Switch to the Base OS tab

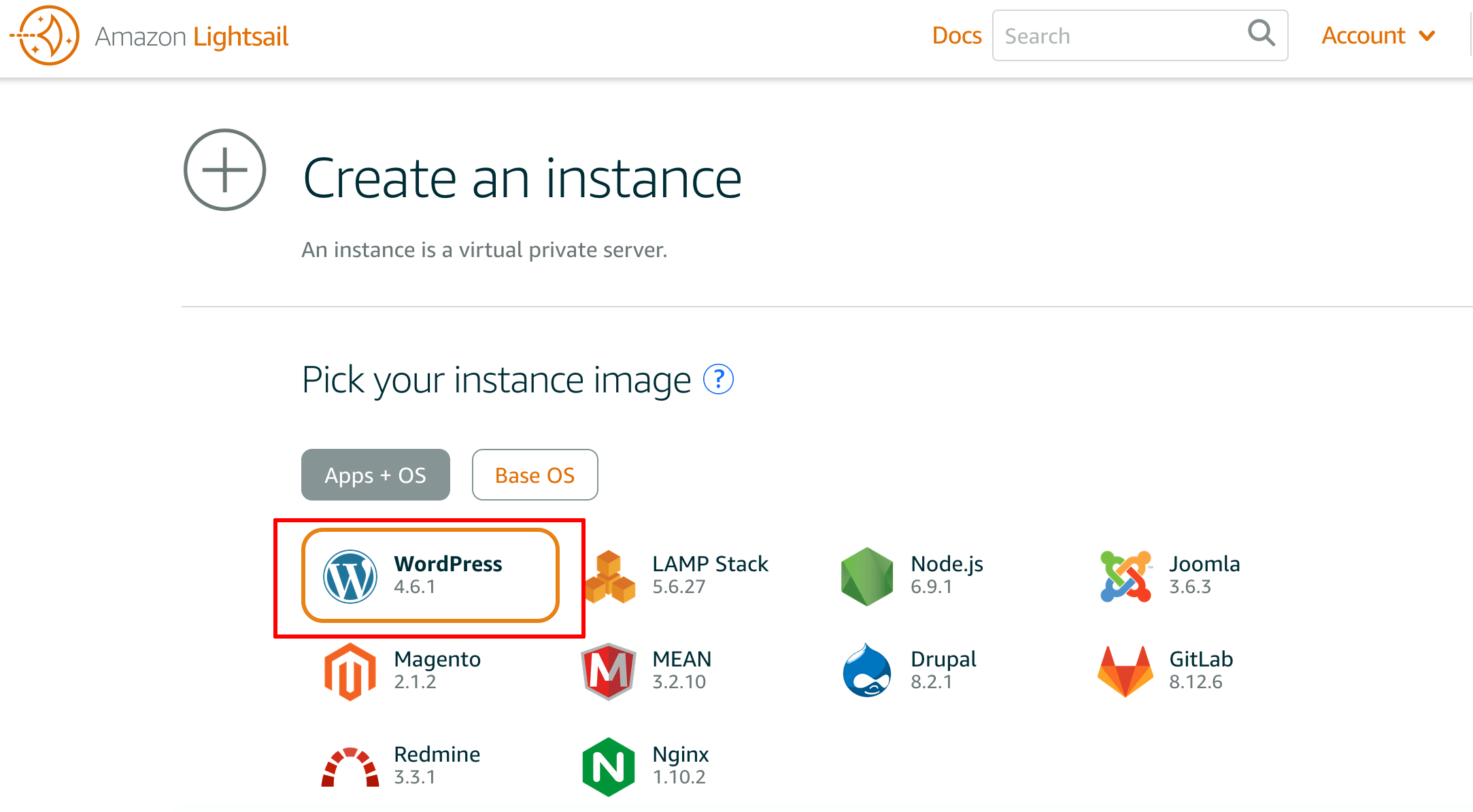[535, 475]
